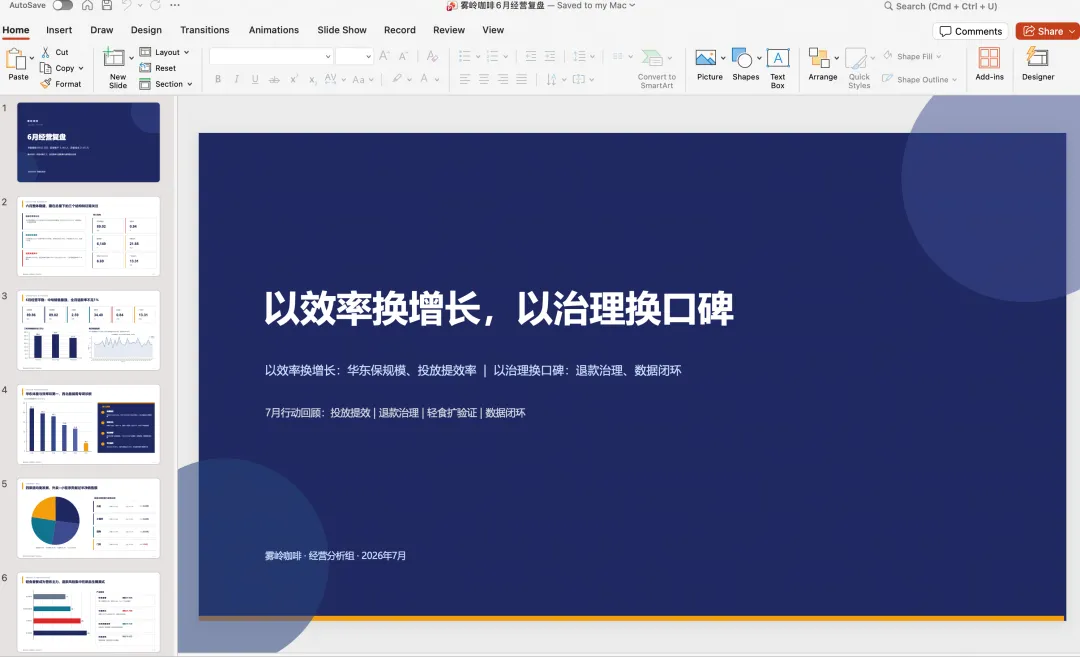Click the Comments button
1080x657 pixels.
[x=970, y=31]
